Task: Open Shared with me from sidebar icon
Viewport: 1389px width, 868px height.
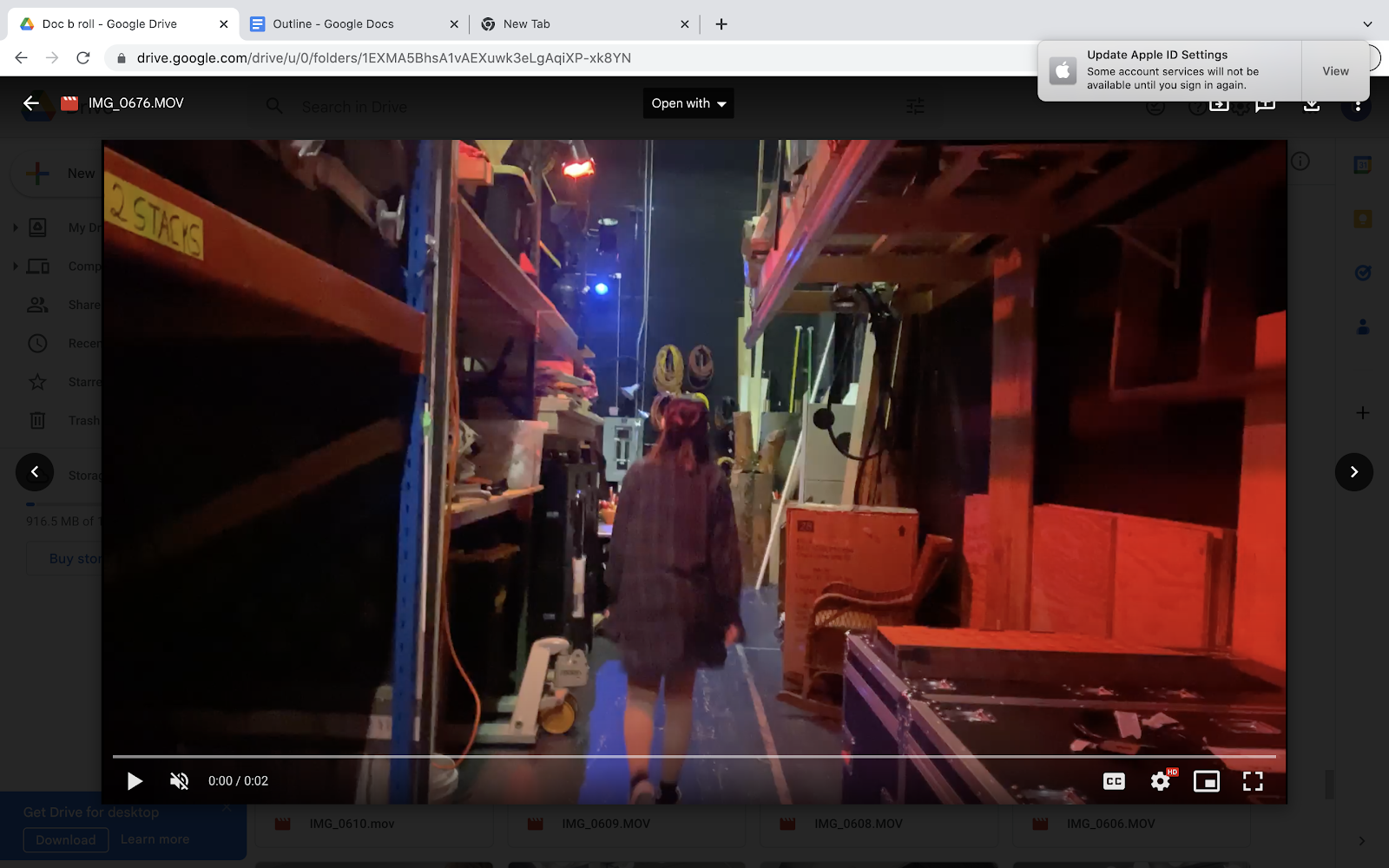Action: click(x=37, y=305)
